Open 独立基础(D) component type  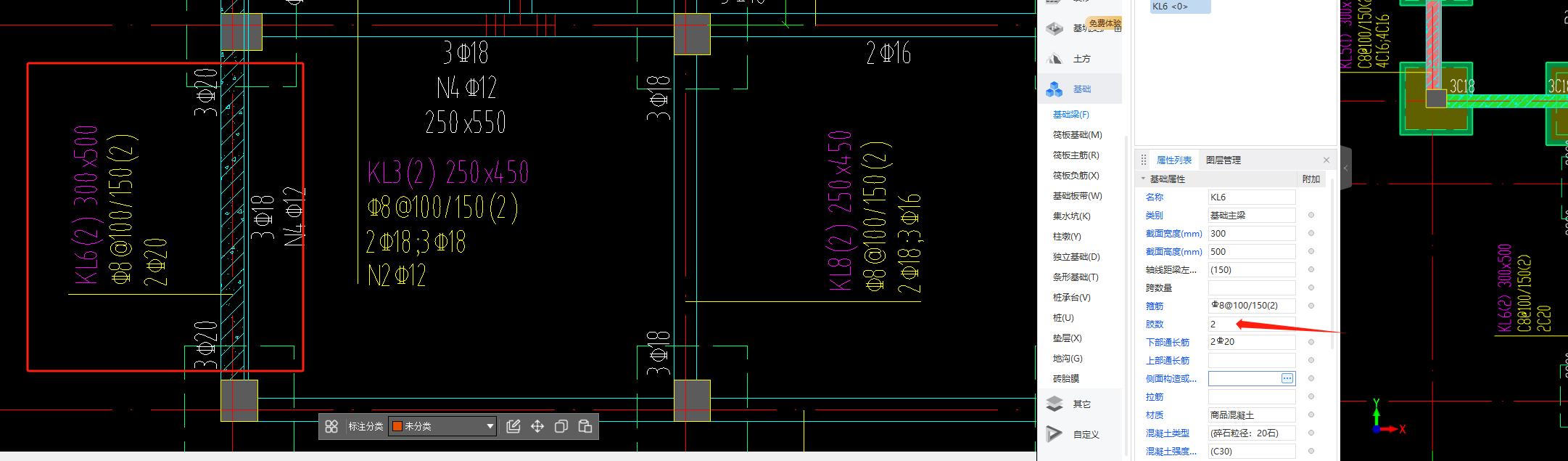coord(1076,257)
